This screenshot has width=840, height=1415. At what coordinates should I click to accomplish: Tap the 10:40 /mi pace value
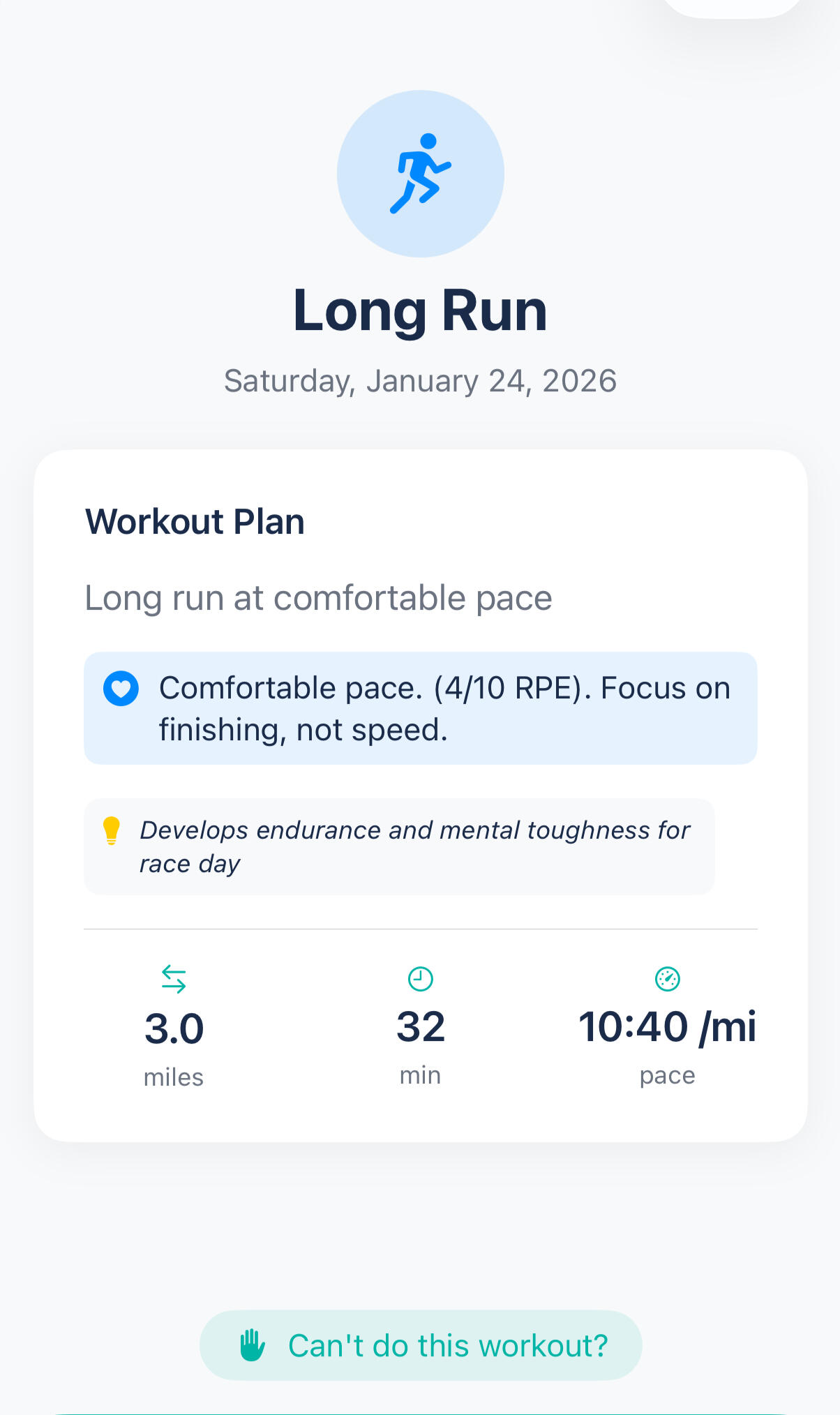point(667,1027)
